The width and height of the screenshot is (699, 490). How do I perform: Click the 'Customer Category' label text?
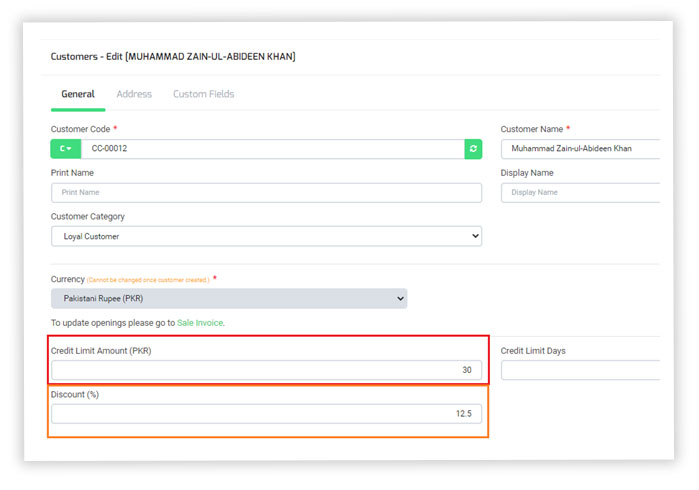88,216
